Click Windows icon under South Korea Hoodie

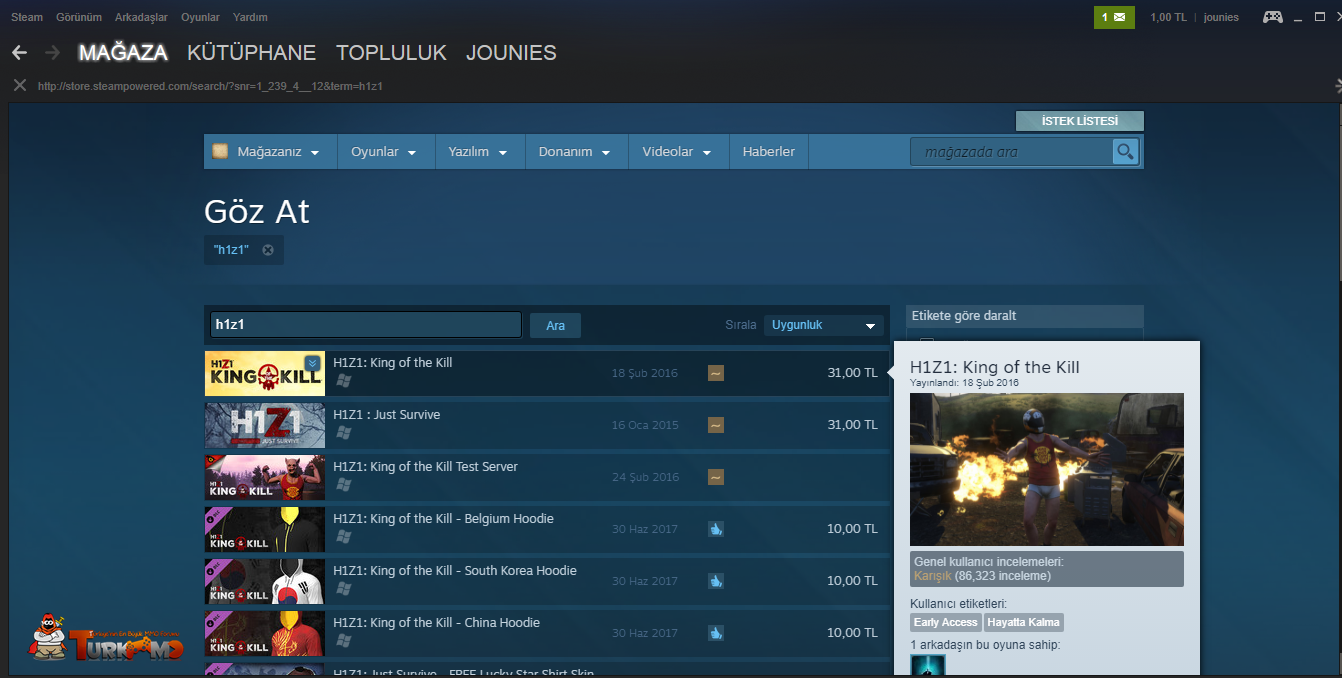(x=344, y=589)
